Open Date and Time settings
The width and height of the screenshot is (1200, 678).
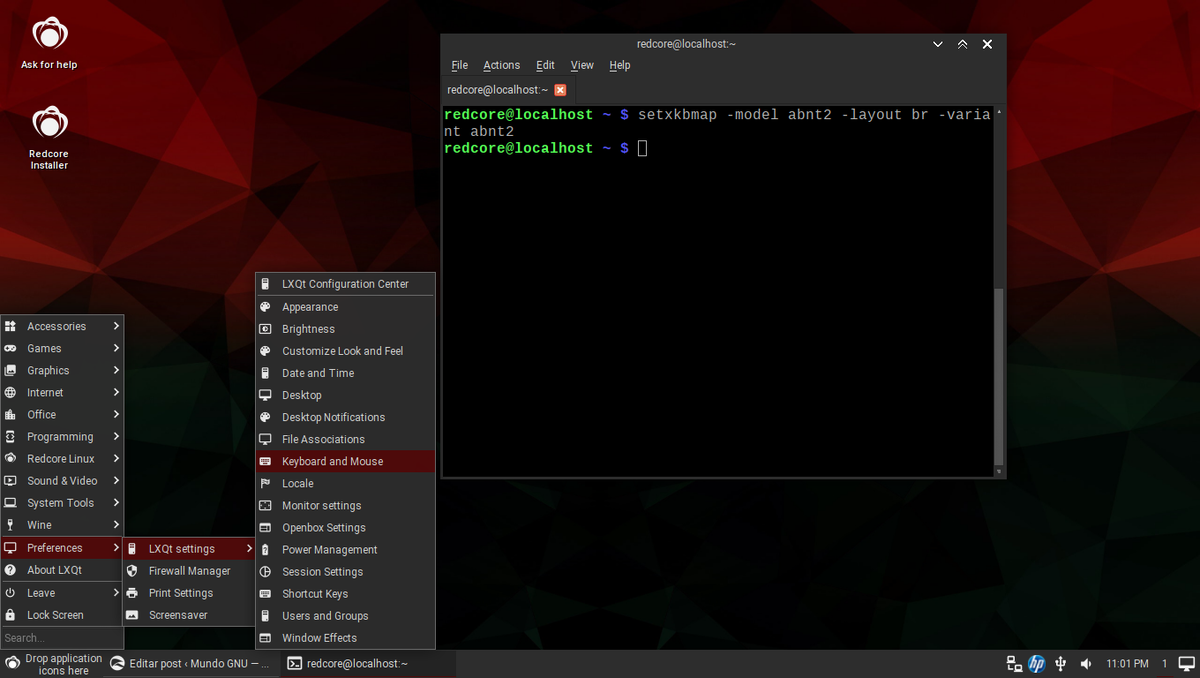click(346, 373)
